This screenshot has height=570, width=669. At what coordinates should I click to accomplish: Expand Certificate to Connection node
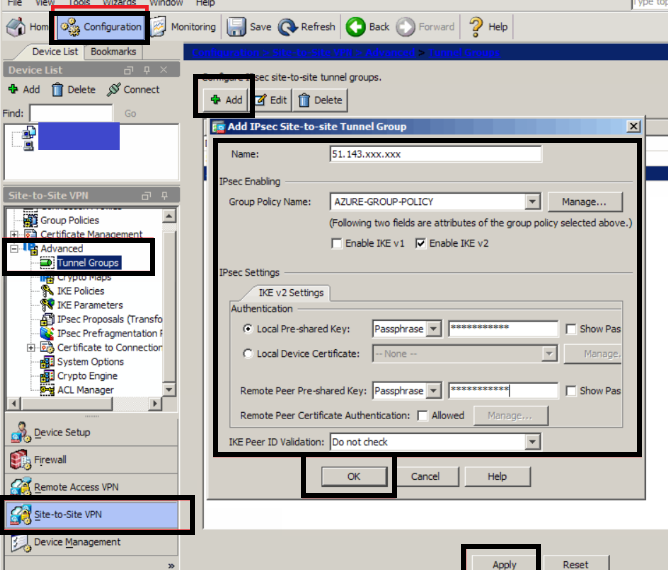[x=31, y=348]
